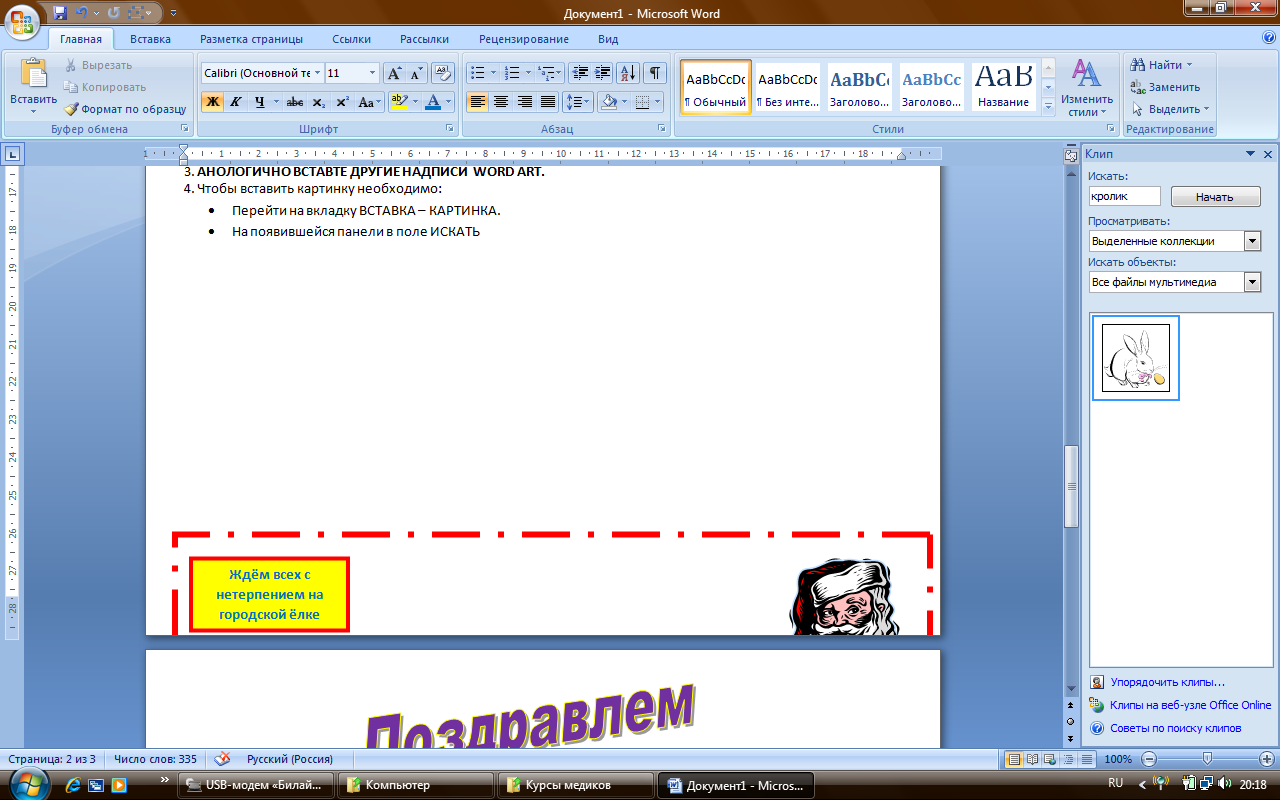Toggle superscript x² formatting

(x=342, y=102)
